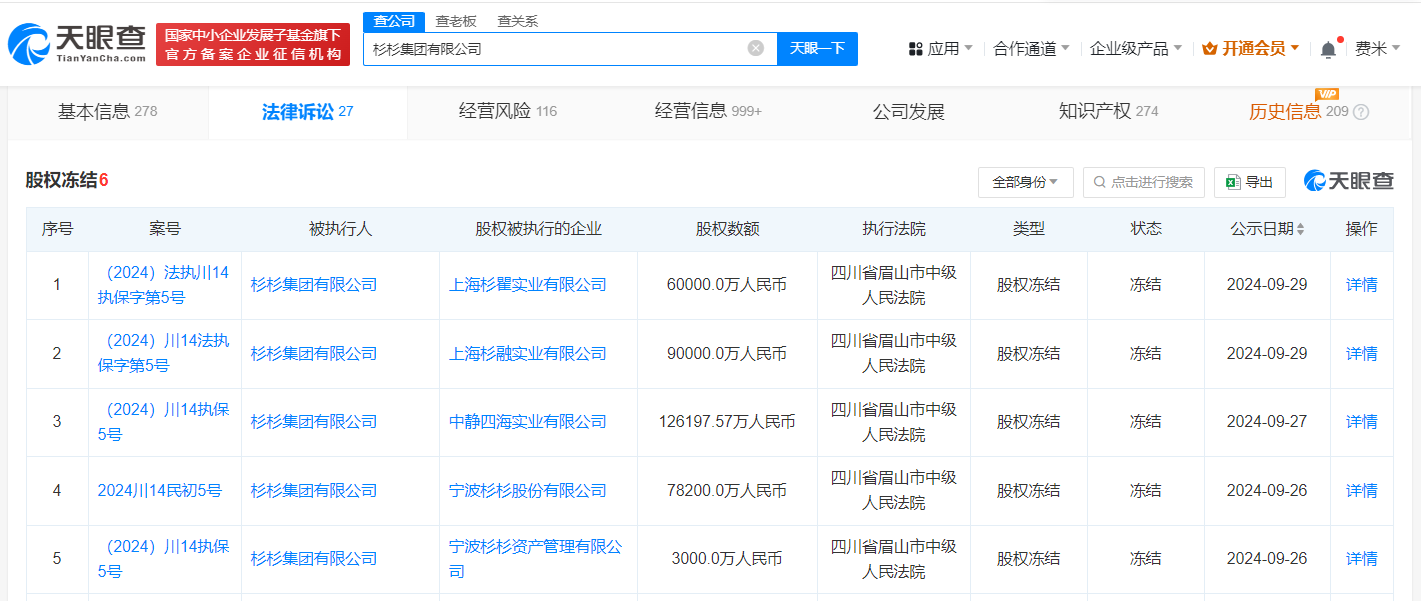The width and height of the screenshot is (1421, 601).
Task: Click 详情 for row 5
Action: (1362, 559)
